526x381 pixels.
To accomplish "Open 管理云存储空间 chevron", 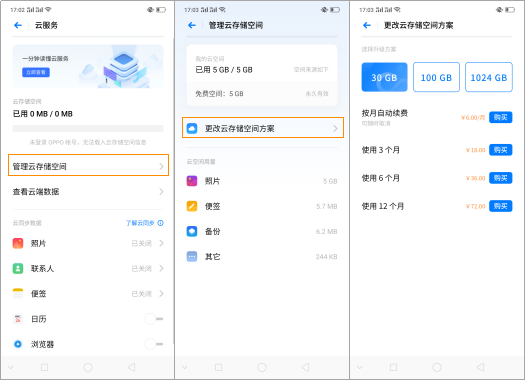I will tap(161, 166).
